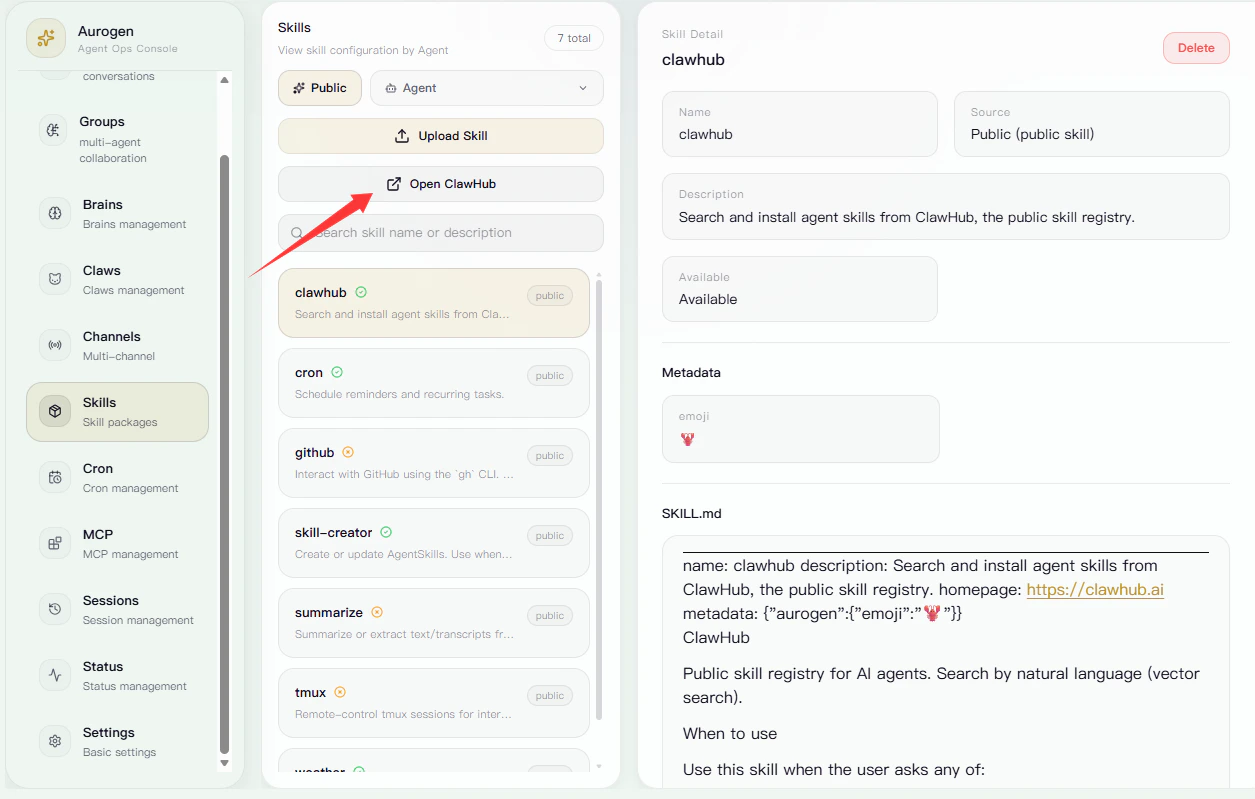Click the Cron calendar icon in sidebar
Image resolution: width=1255 pixels, height=799 pixels.
tap(55, 477)
